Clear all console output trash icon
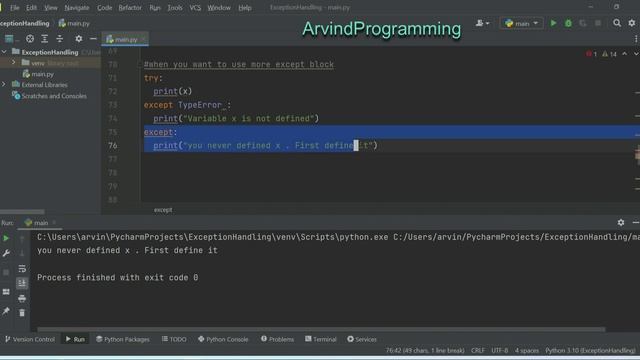 22,313
